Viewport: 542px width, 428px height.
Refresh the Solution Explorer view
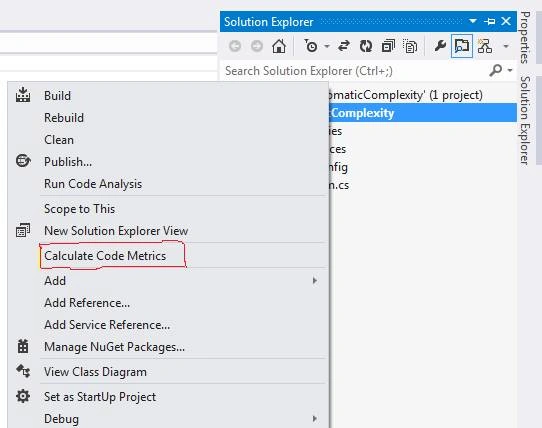[366, 46]
